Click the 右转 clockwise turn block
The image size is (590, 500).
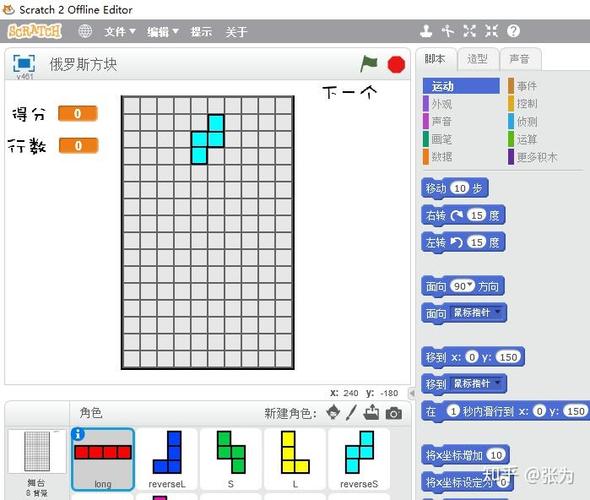(463, 216)
